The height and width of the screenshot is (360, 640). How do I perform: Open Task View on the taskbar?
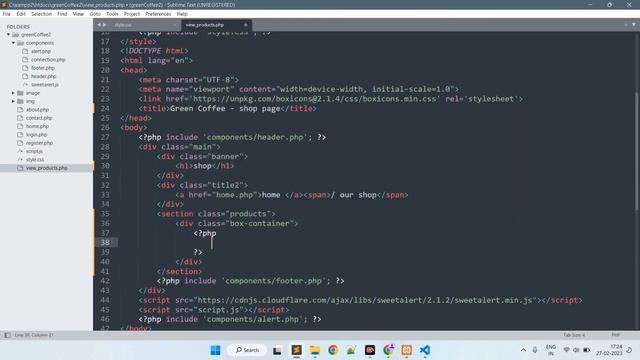[278, 350]
